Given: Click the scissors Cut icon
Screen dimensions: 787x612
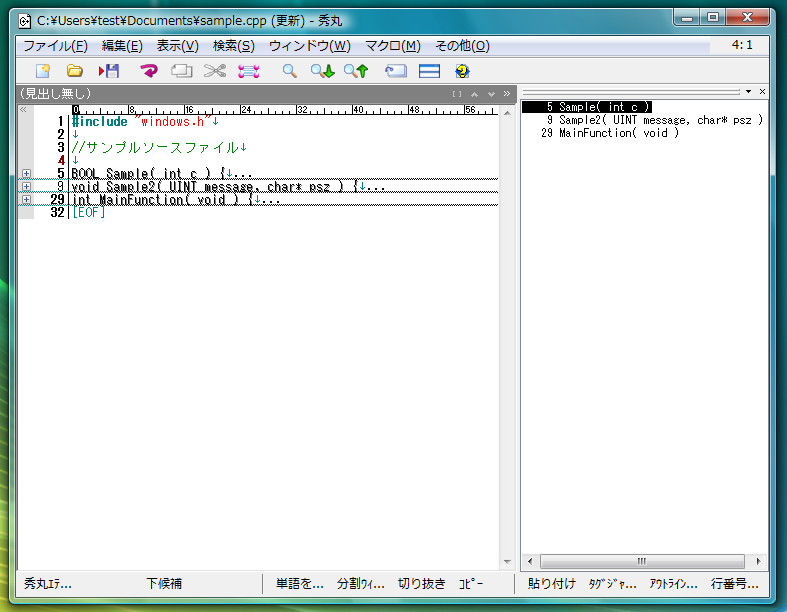Looking at the screenshot, I should click(215, 71).
